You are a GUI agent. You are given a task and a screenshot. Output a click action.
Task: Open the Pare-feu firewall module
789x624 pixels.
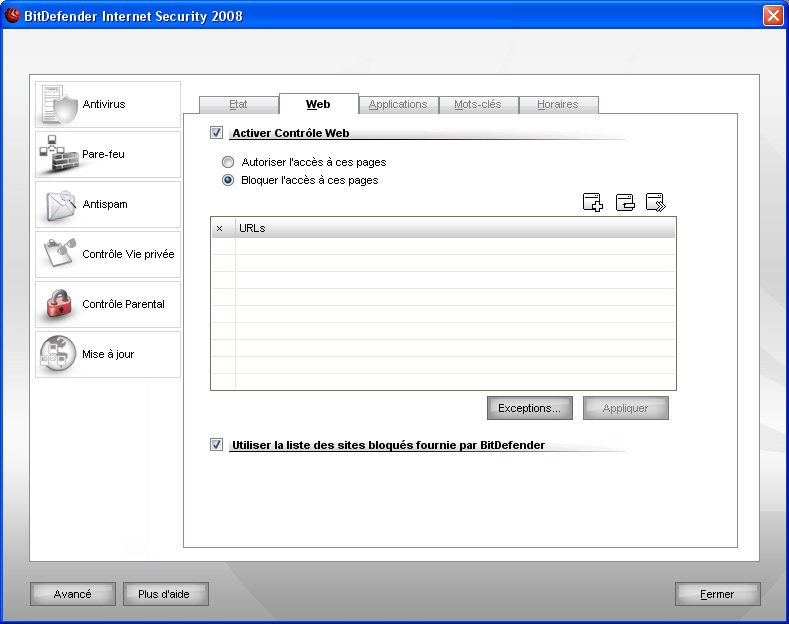tap(108, 154)
